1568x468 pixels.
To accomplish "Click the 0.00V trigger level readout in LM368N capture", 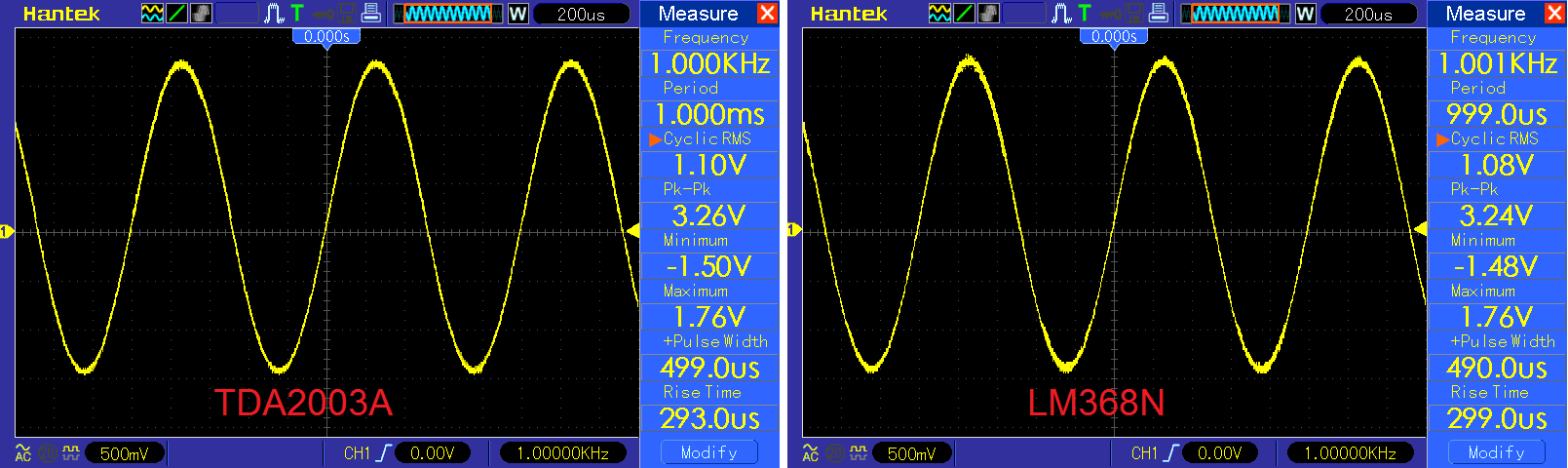I will (x=1220, y=453).
